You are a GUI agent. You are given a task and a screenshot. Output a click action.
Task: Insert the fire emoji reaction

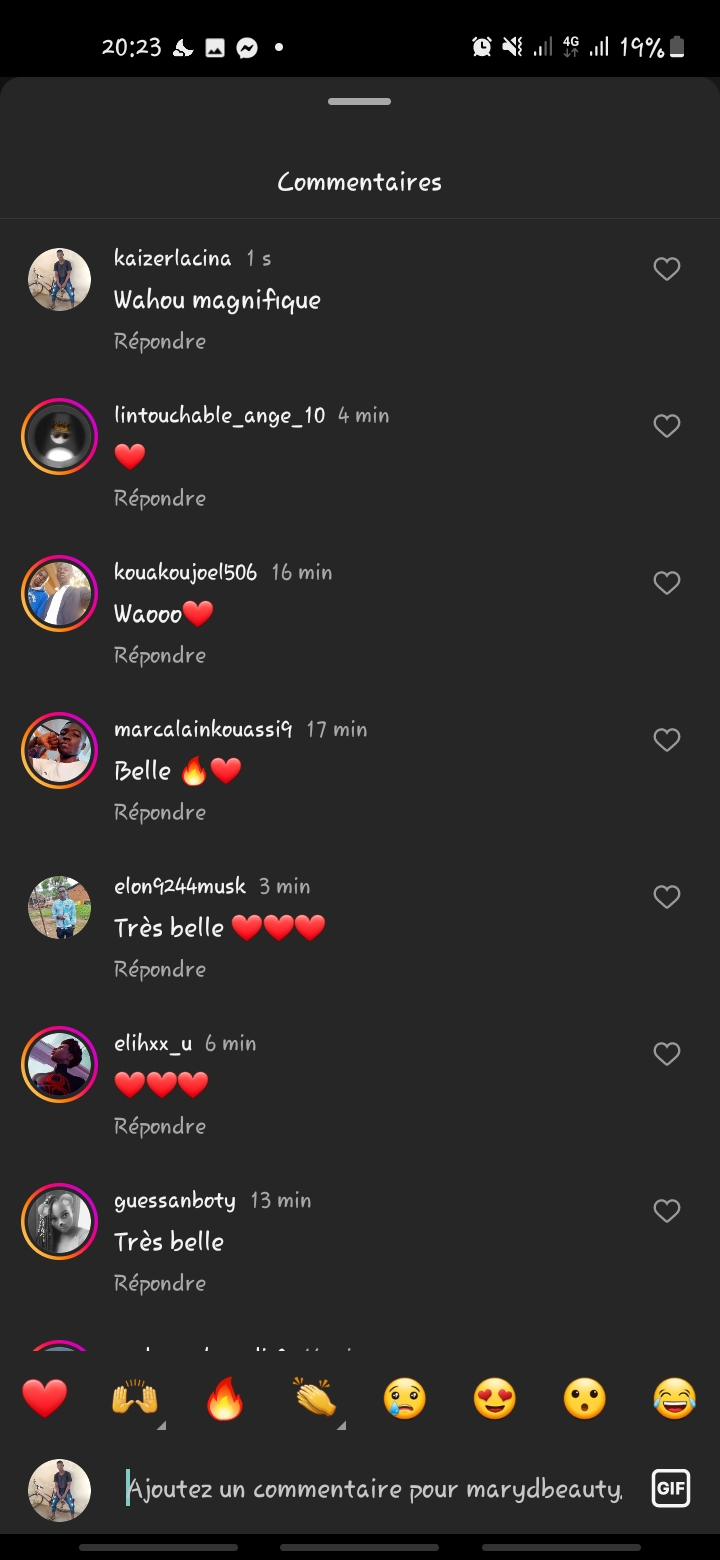tap(225, 1398)
